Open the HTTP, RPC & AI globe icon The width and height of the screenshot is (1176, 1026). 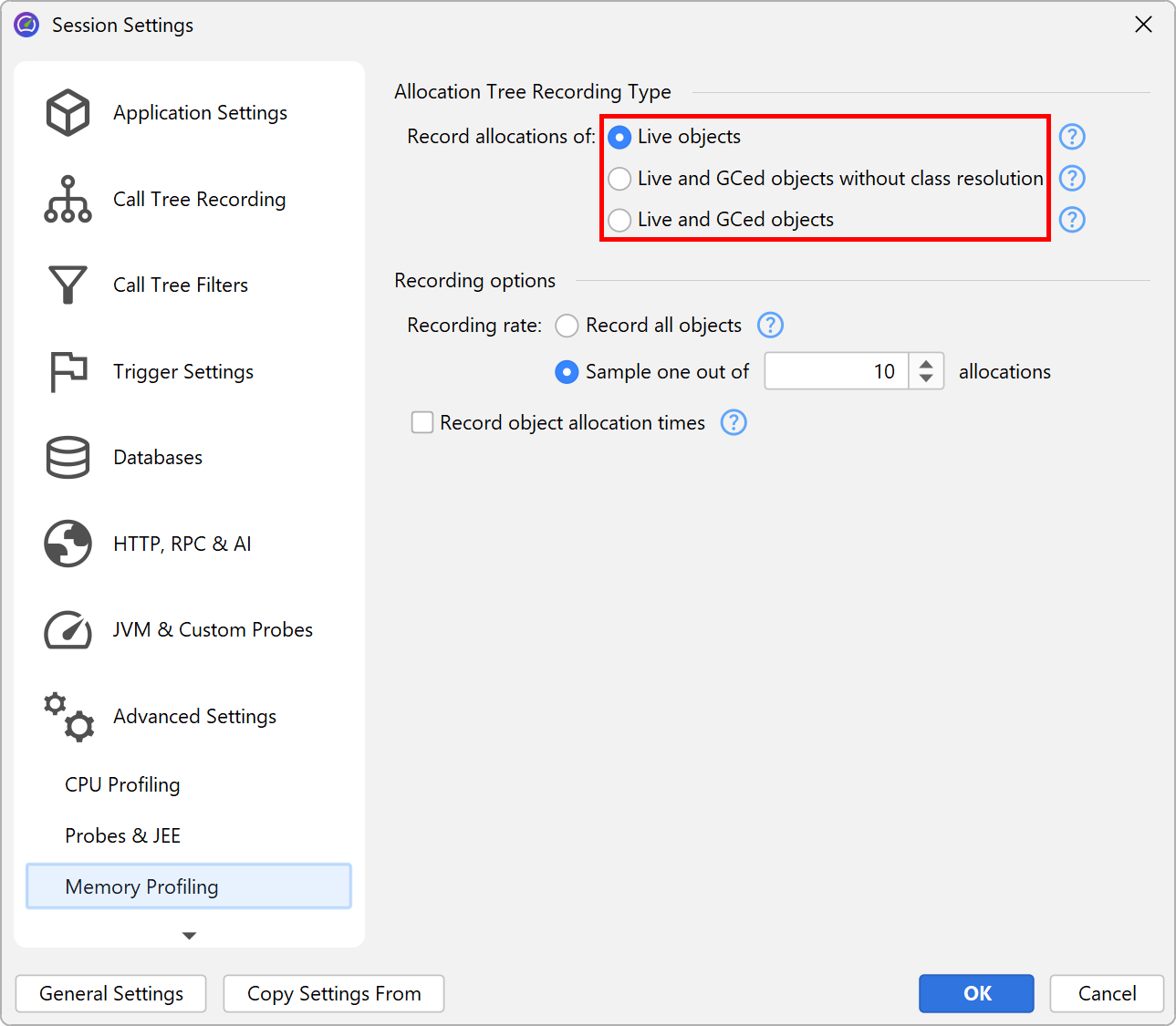(68, 544)
